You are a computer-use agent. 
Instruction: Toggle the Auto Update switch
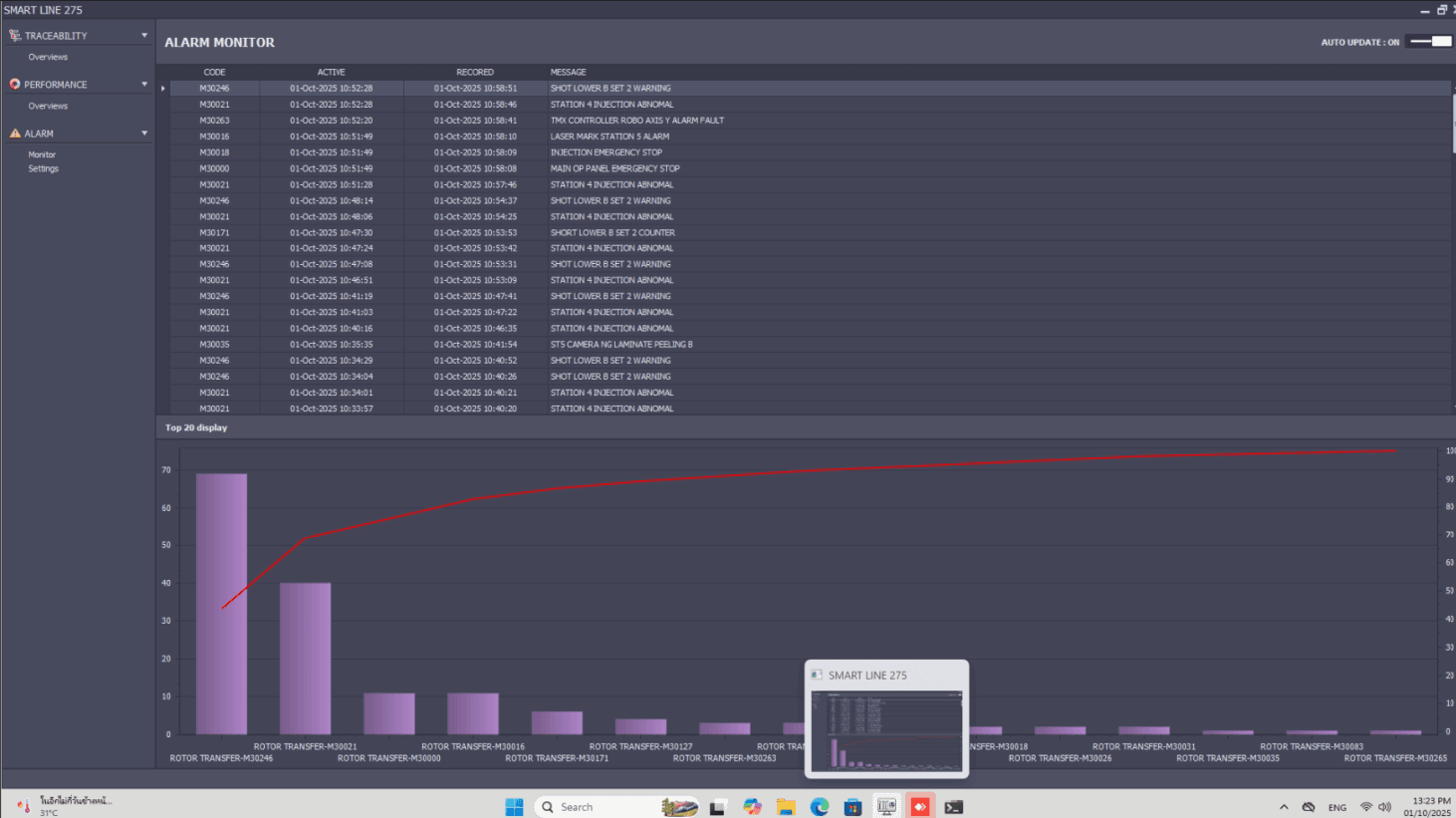coord(1430,42)
